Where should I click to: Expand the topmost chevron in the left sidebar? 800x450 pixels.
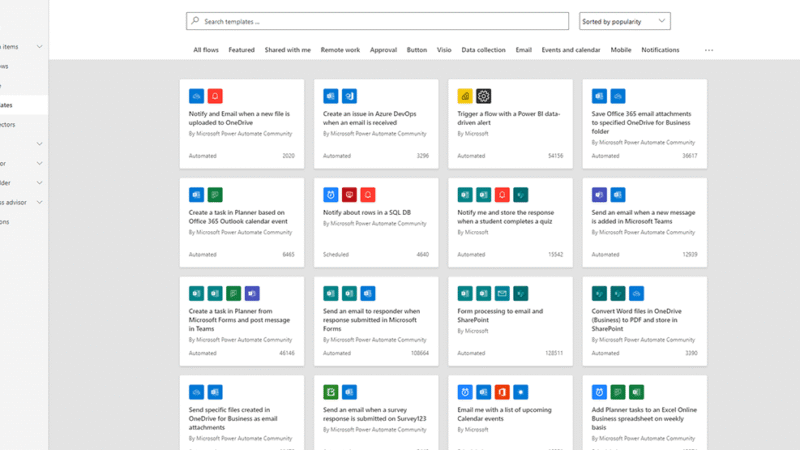tap(40, 47)
